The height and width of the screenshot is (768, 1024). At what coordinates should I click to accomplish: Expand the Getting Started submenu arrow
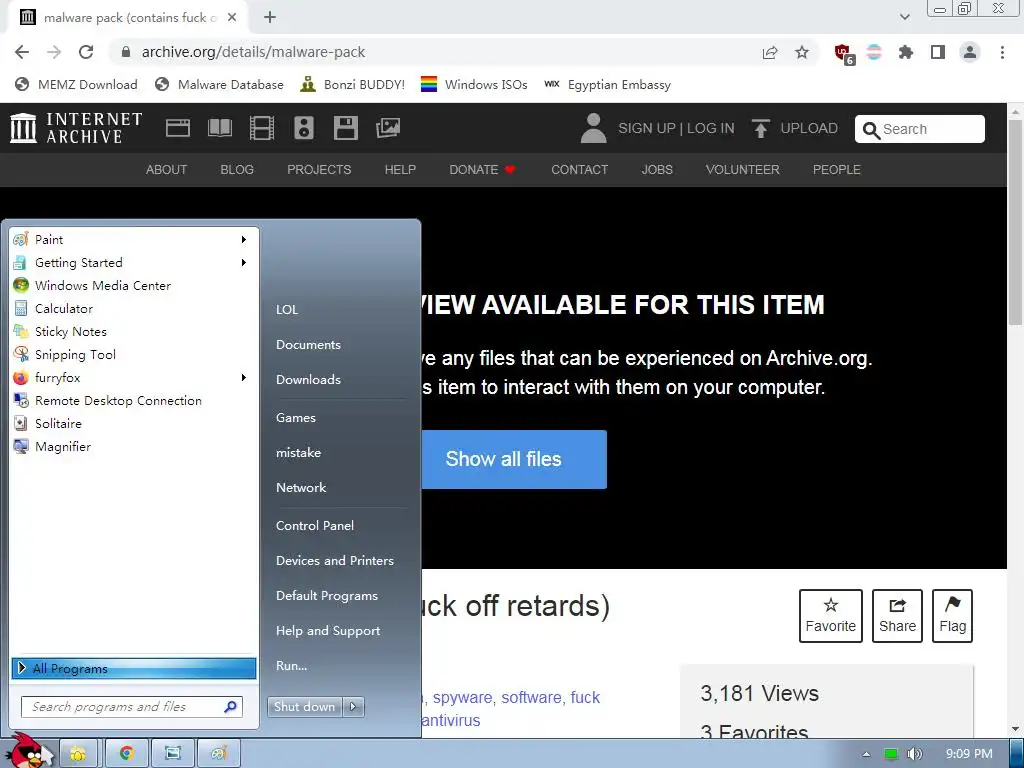coord(244,263)
